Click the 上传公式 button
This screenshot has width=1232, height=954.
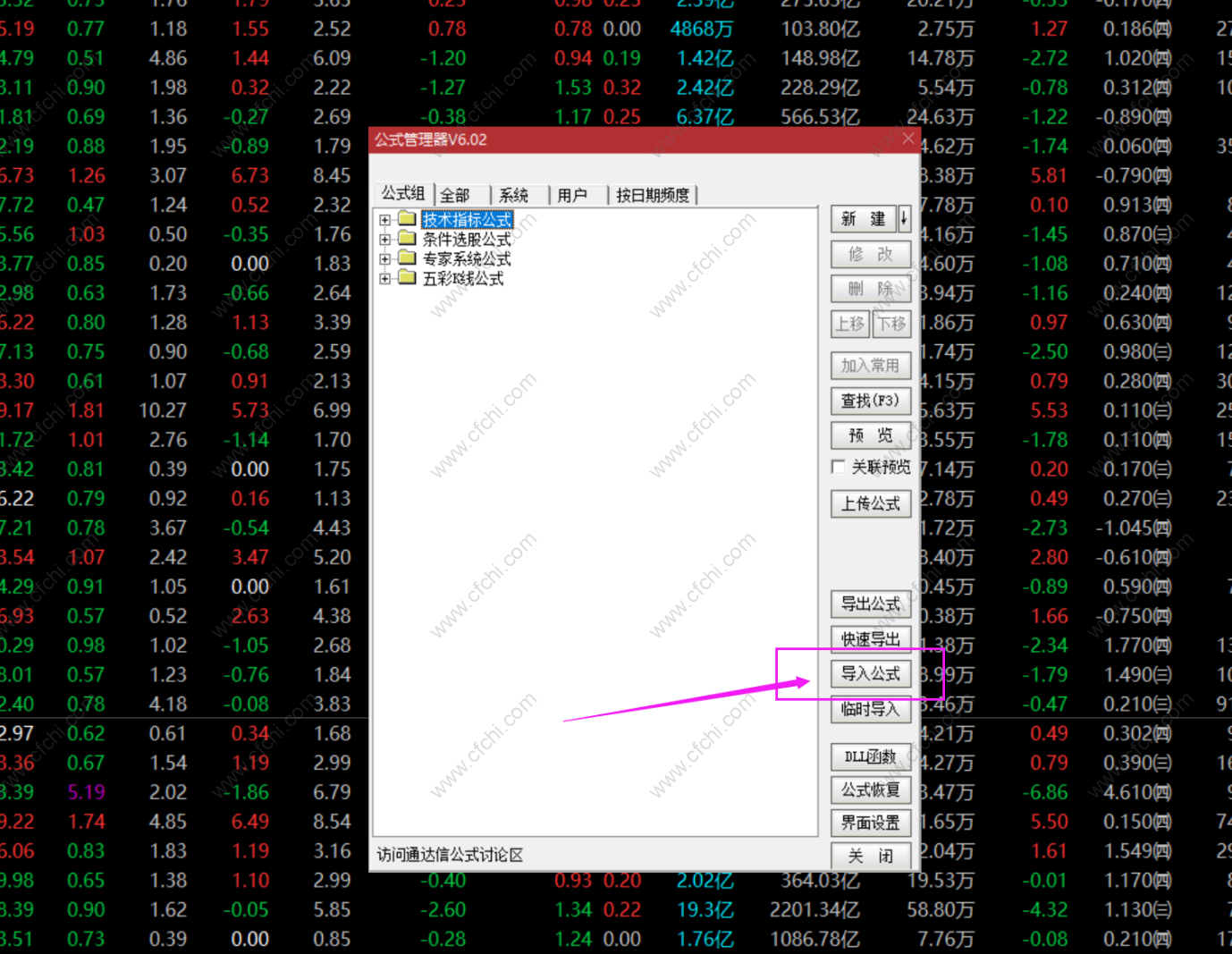click(871, 504)
